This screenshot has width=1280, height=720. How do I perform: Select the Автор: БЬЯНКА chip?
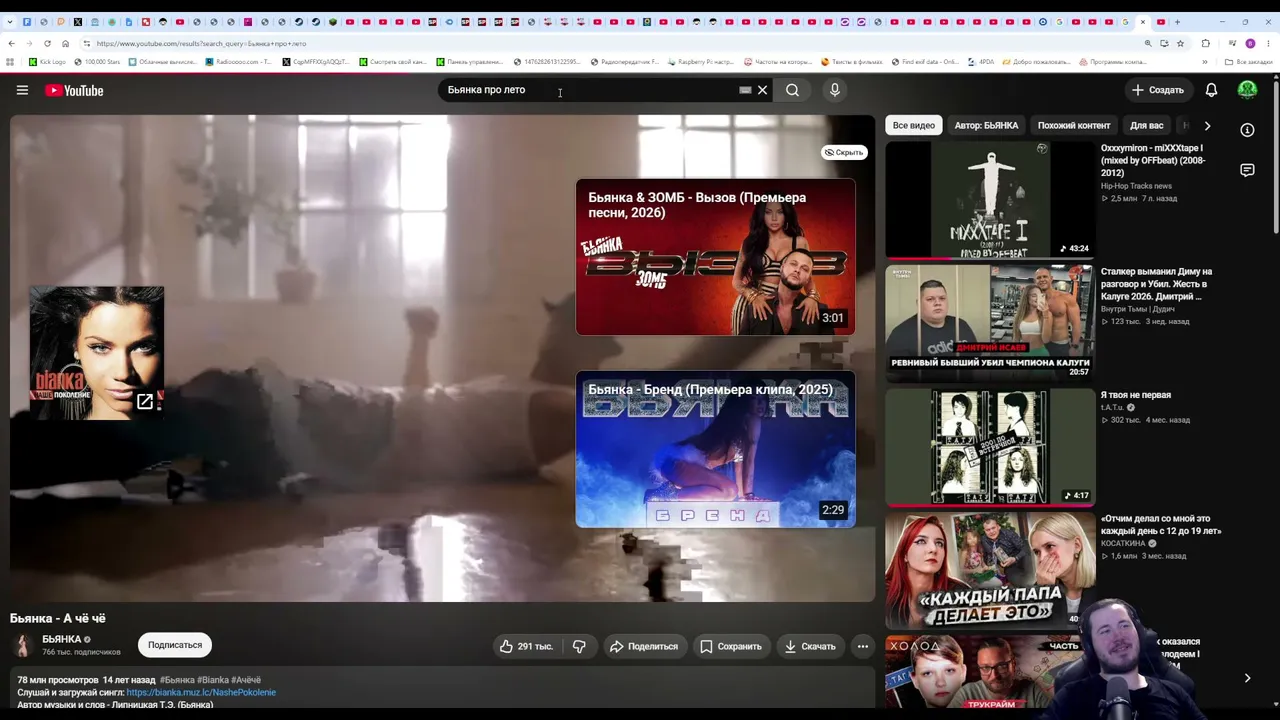click(986, 126)
